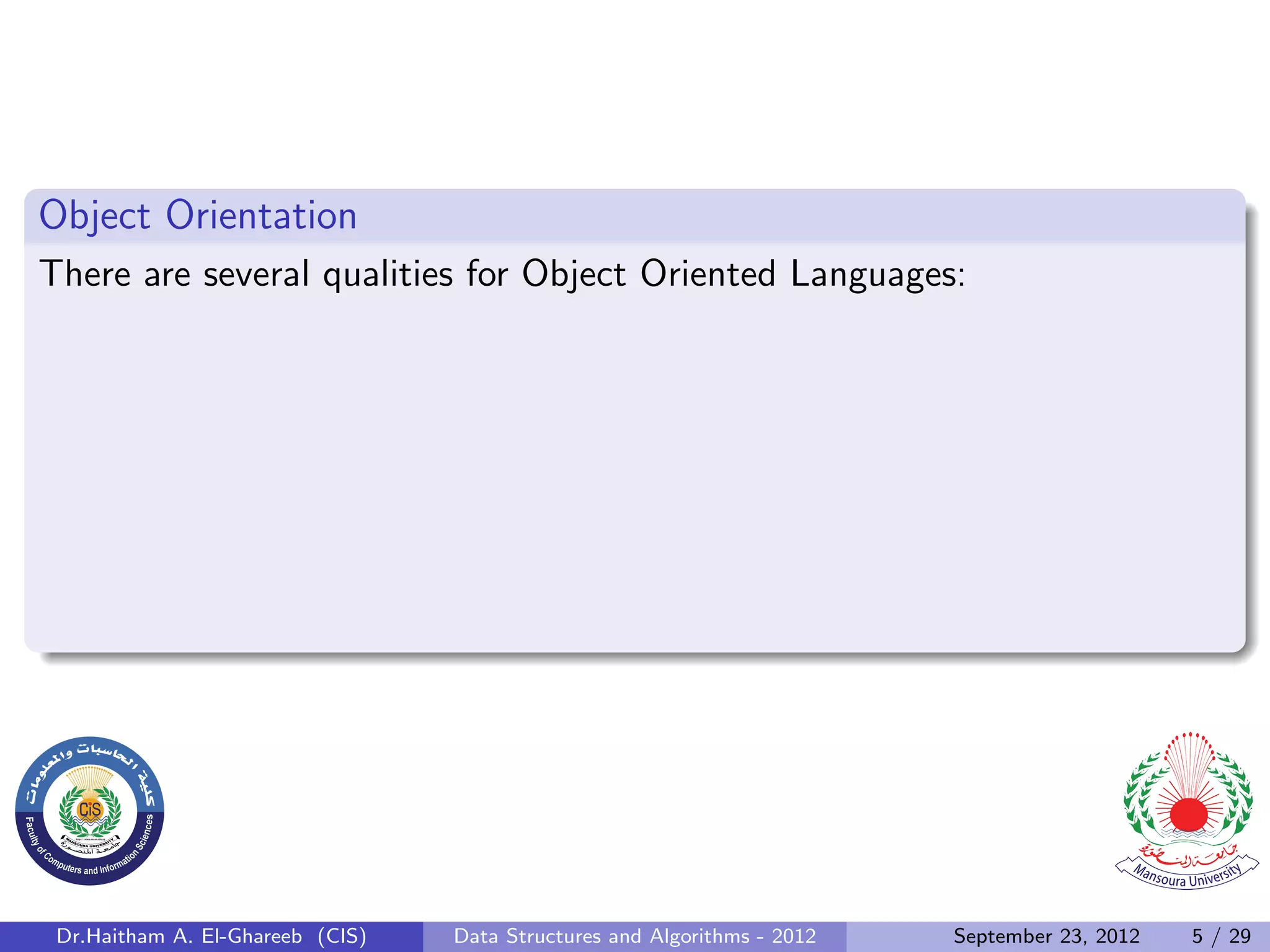1270x952 pixels.
Task: Click the page counter 5 / 29
Action: coord(1221,936)
